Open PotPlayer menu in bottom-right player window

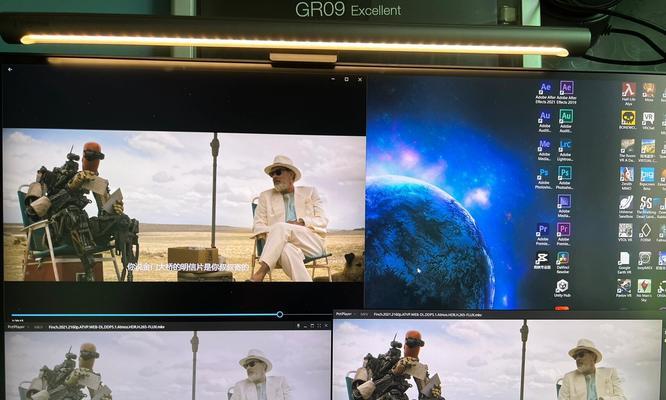tap(345, 314)
